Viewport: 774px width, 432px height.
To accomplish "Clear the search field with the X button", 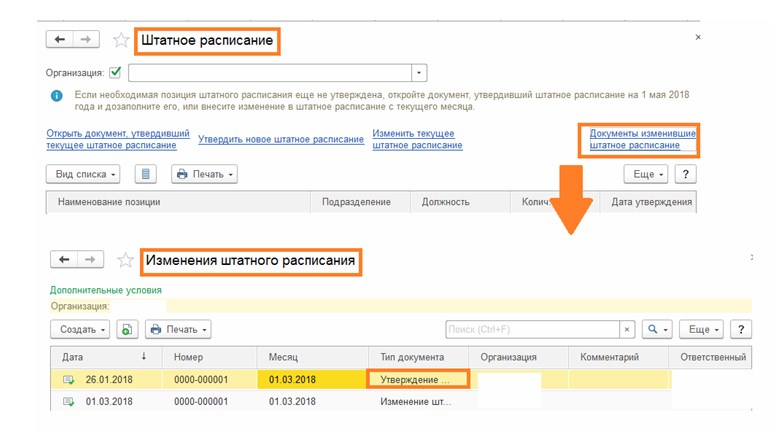I will point(627,329).
